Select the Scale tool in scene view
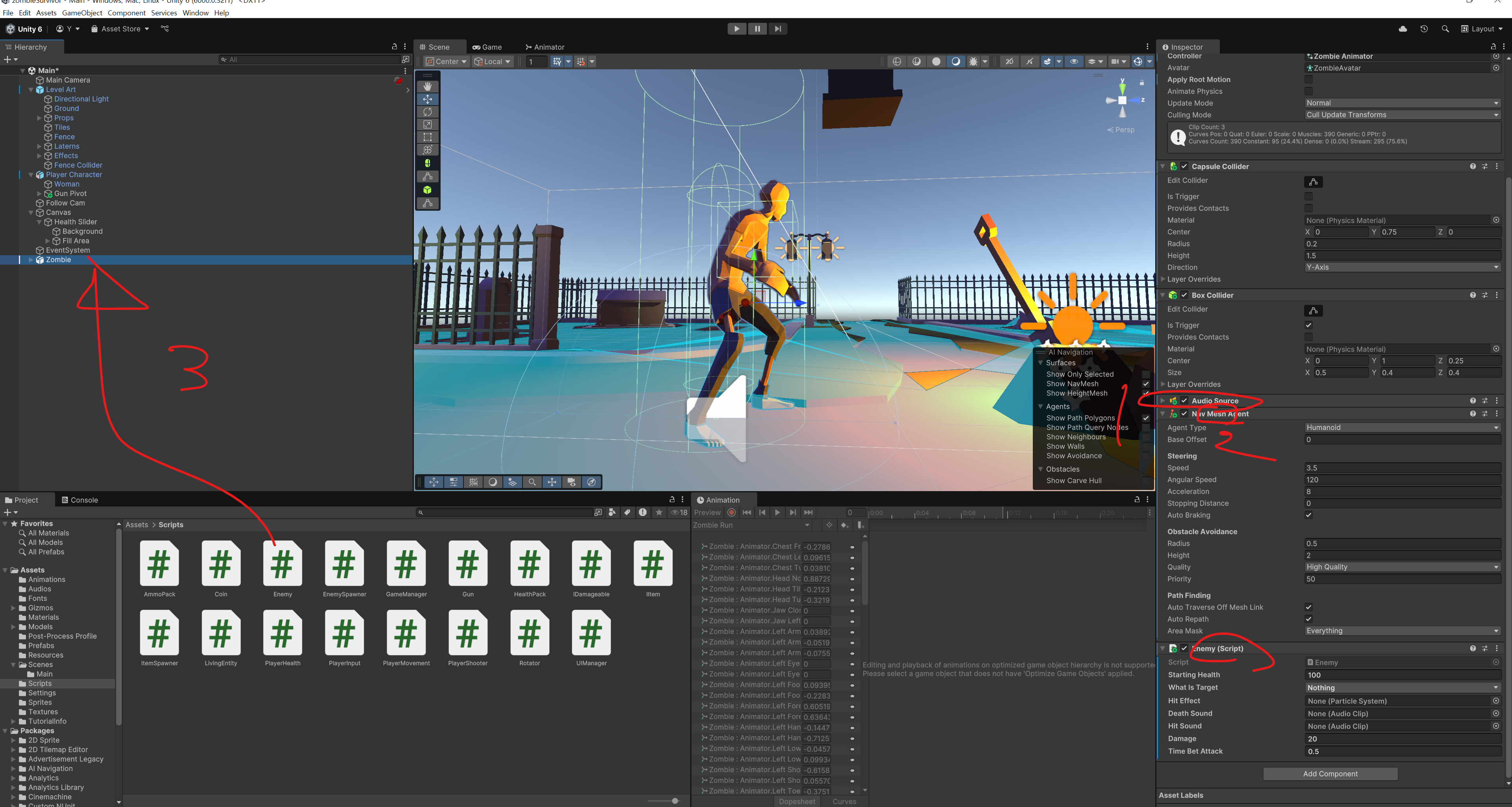Viewport: 1512px width, 807px height. pyautogui.click(x=427, y=124)
